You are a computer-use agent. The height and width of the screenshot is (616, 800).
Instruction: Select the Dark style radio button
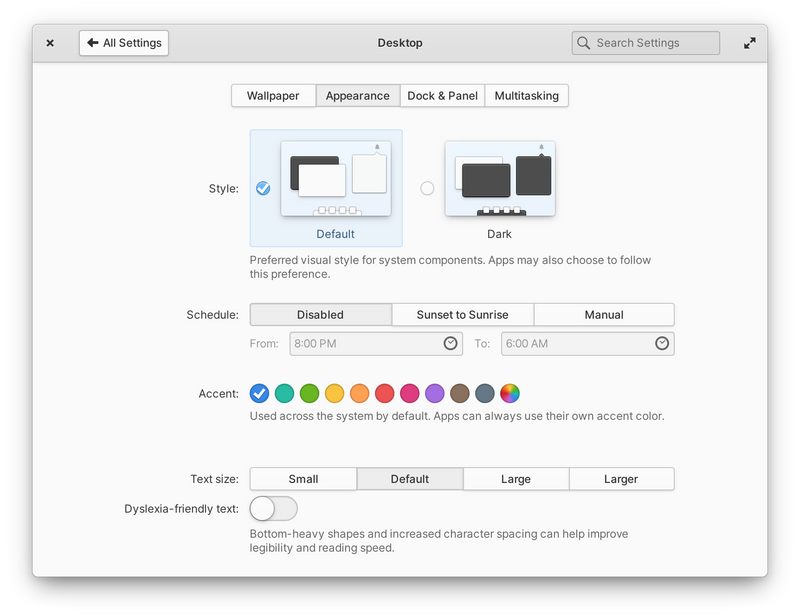pos(427,188)
